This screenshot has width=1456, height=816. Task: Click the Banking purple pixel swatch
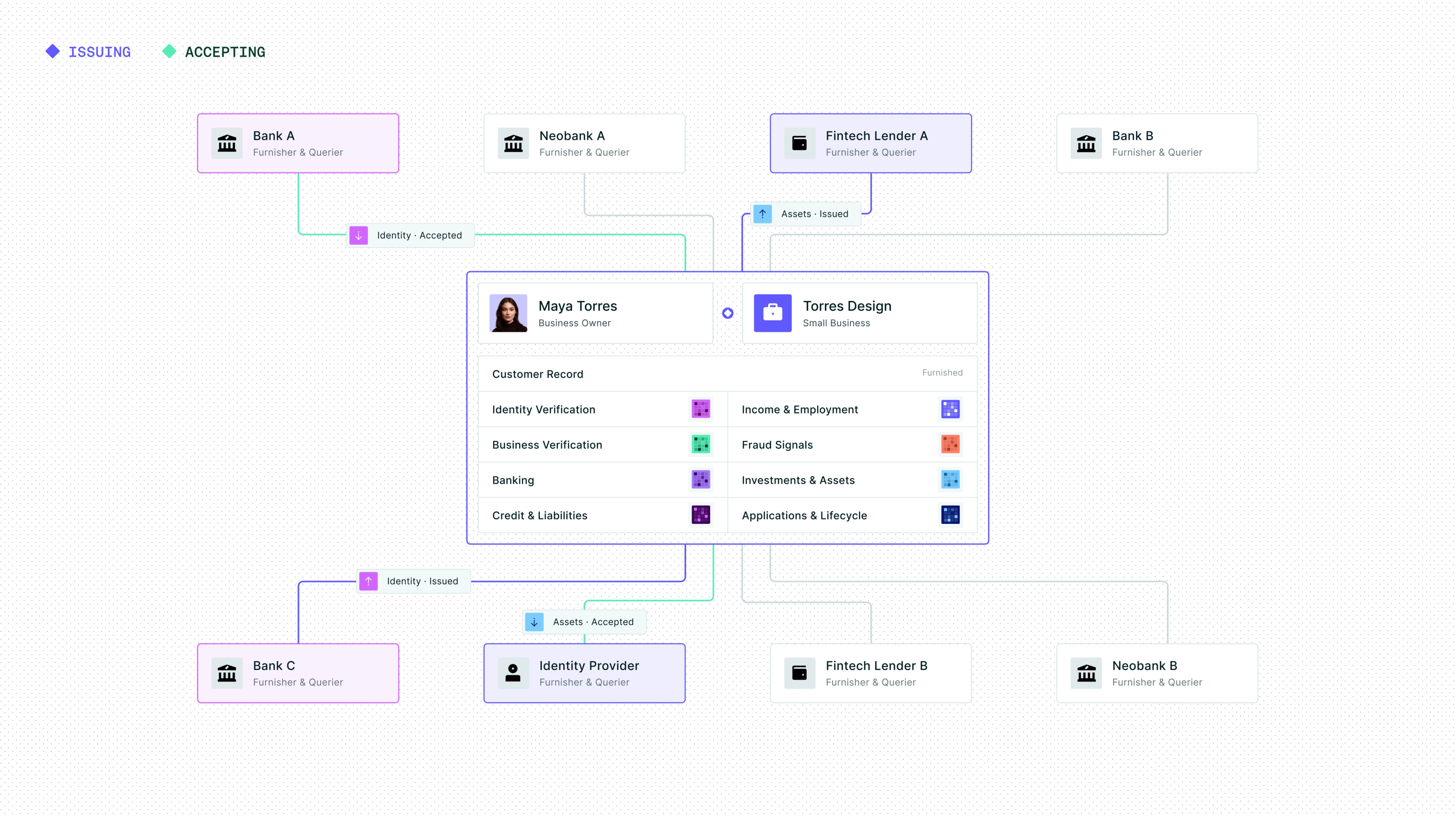click(701, 480)
